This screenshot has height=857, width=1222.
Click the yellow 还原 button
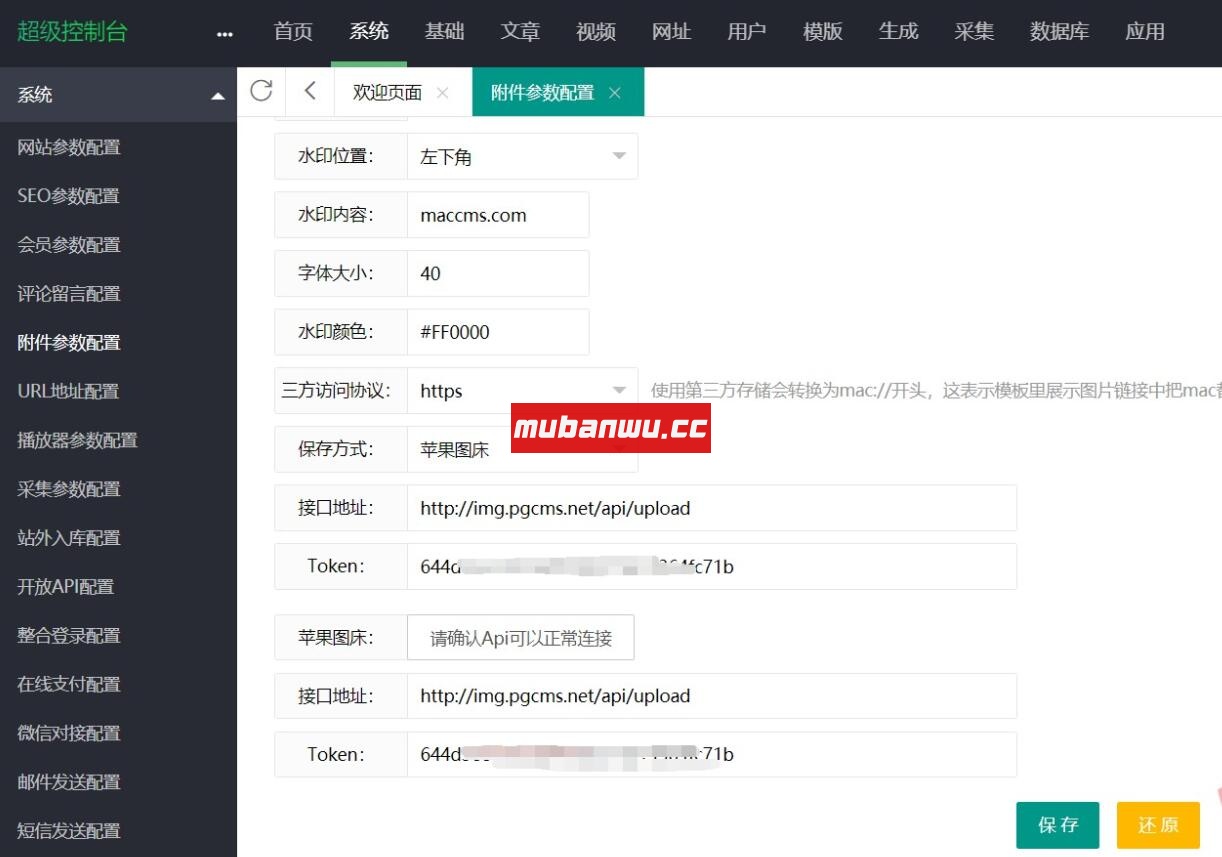(1158, 825)
